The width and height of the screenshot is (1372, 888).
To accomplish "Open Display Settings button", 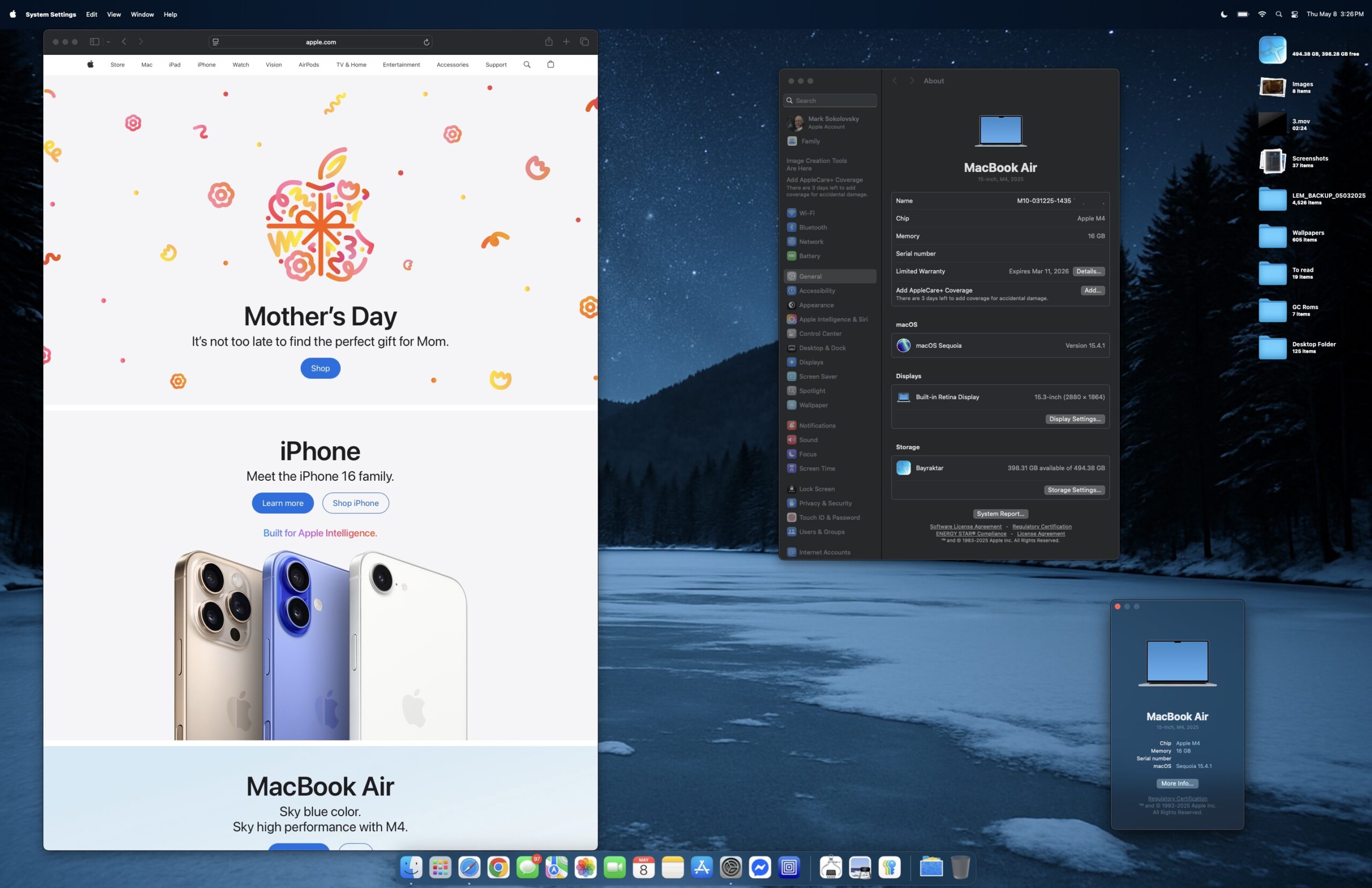I will (1075, 419).
